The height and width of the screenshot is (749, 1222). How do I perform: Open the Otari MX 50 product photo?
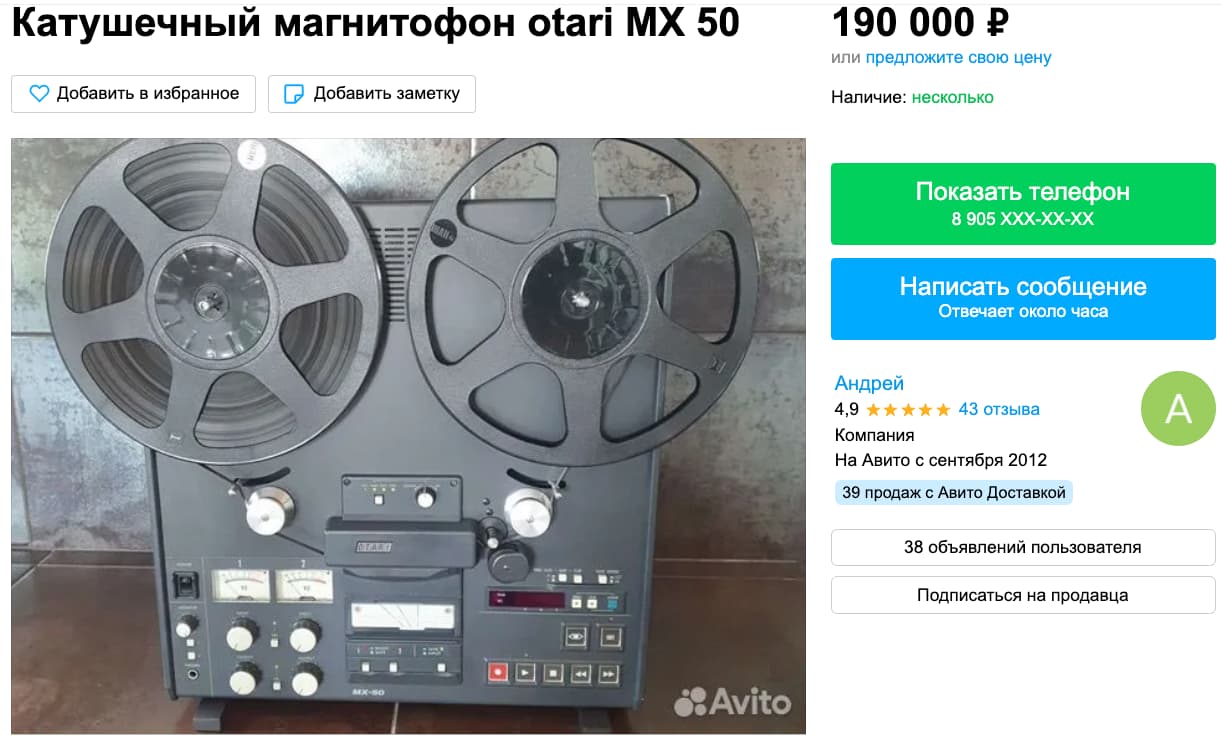(408, 436)
